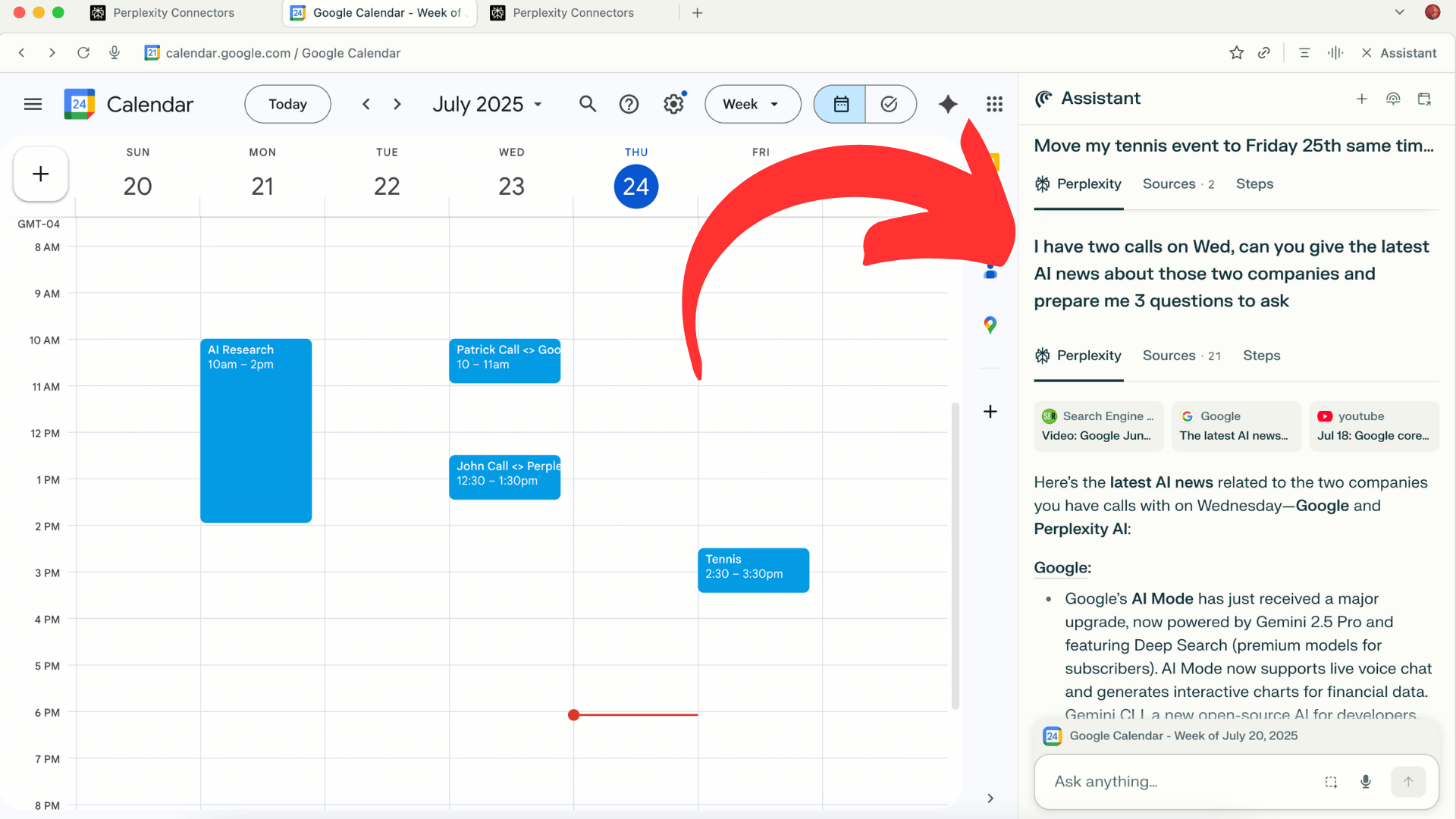Open Sources 21 tab
This screenshot has width=1456, height=819.
pos(1181,356)
